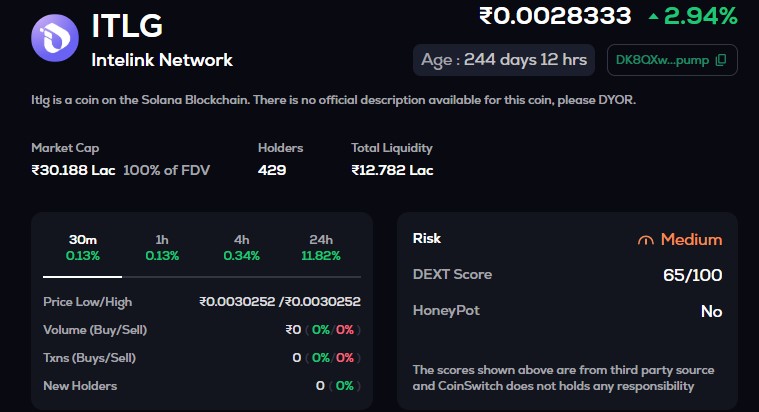Click the DEXT Score 65/100 value
Viewport: 759px width, 412px height.
[693, 275]
